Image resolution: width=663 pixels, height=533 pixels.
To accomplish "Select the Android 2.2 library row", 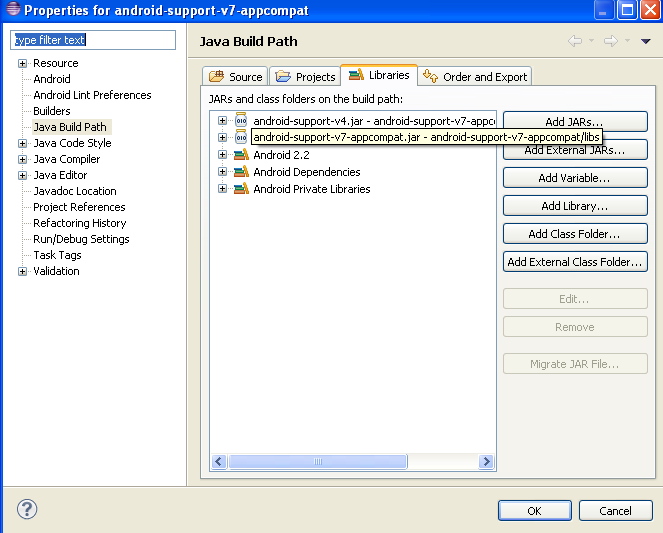I will coord(282,155).
